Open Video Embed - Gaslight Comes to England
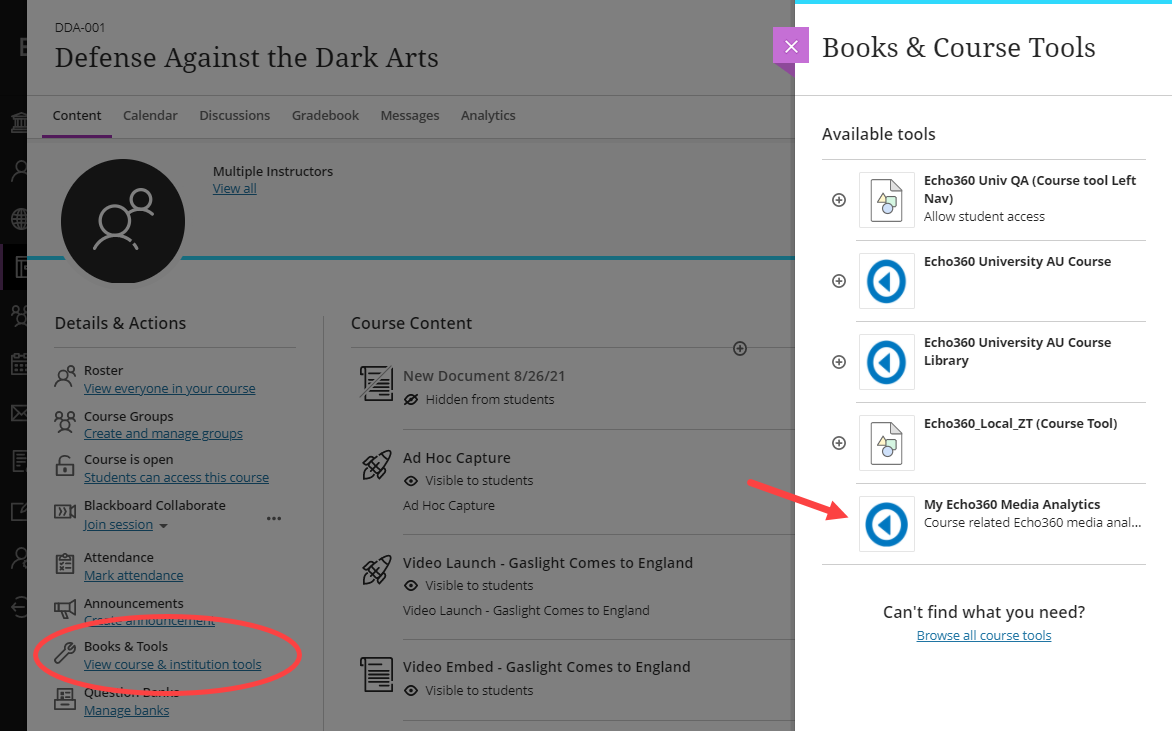The image size is (1172, 731). click(x=546, y=667)
